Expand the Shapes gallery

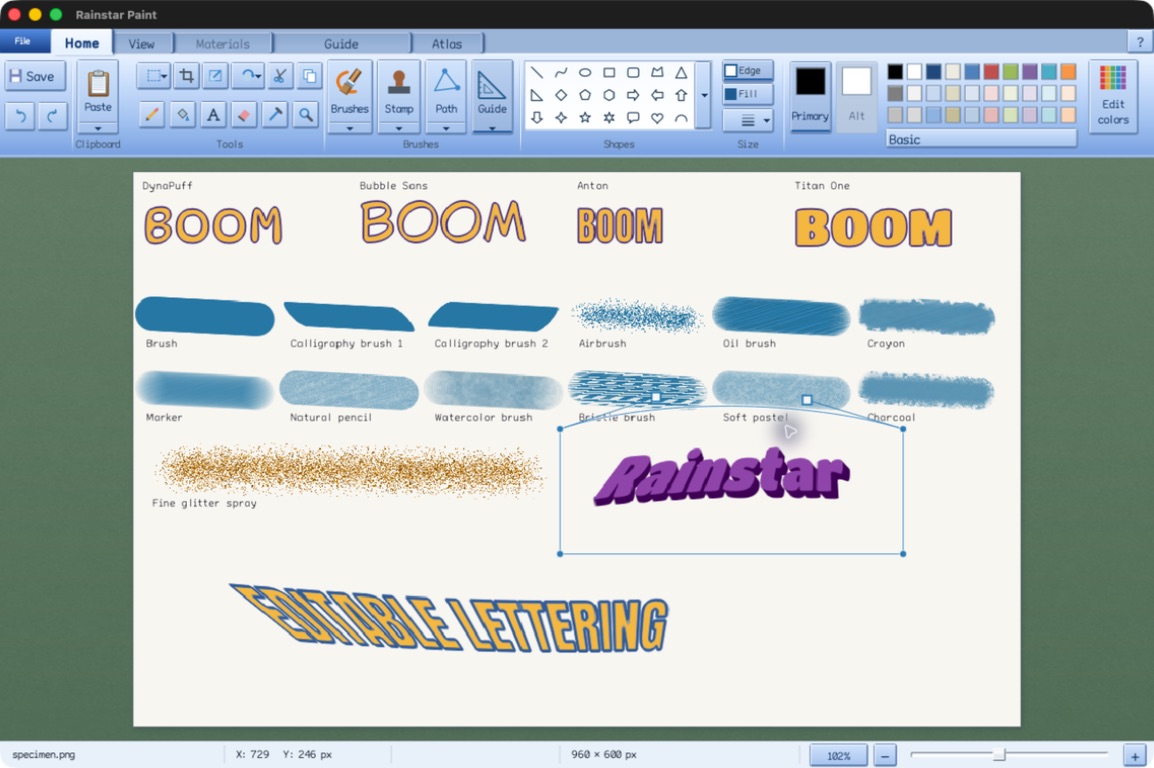[x=704, y=95]
